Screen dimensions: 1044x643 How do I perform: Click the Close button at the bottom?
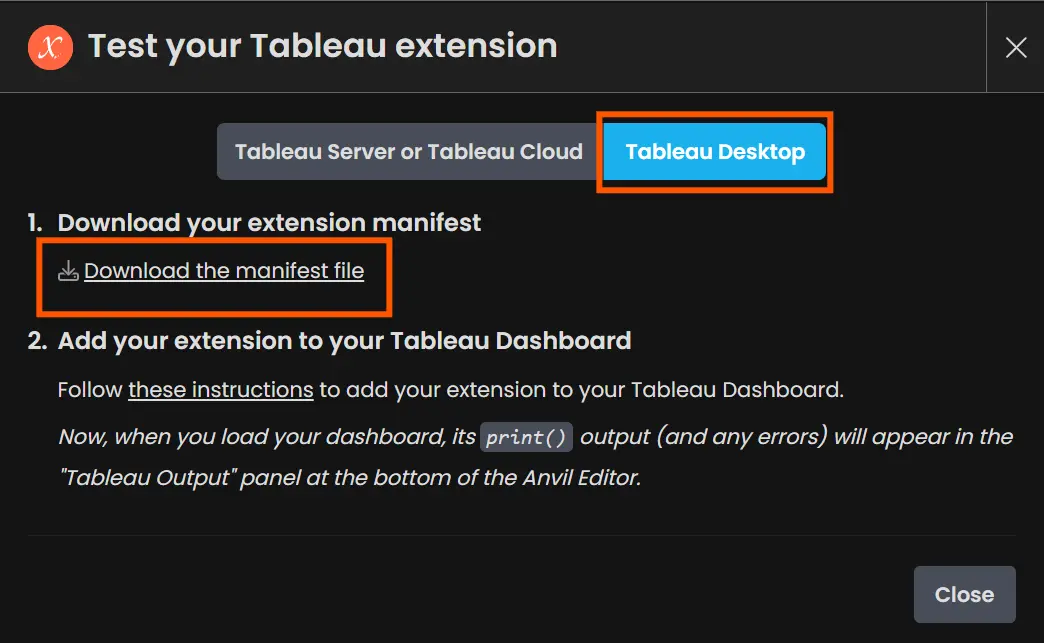coord(964,594)
